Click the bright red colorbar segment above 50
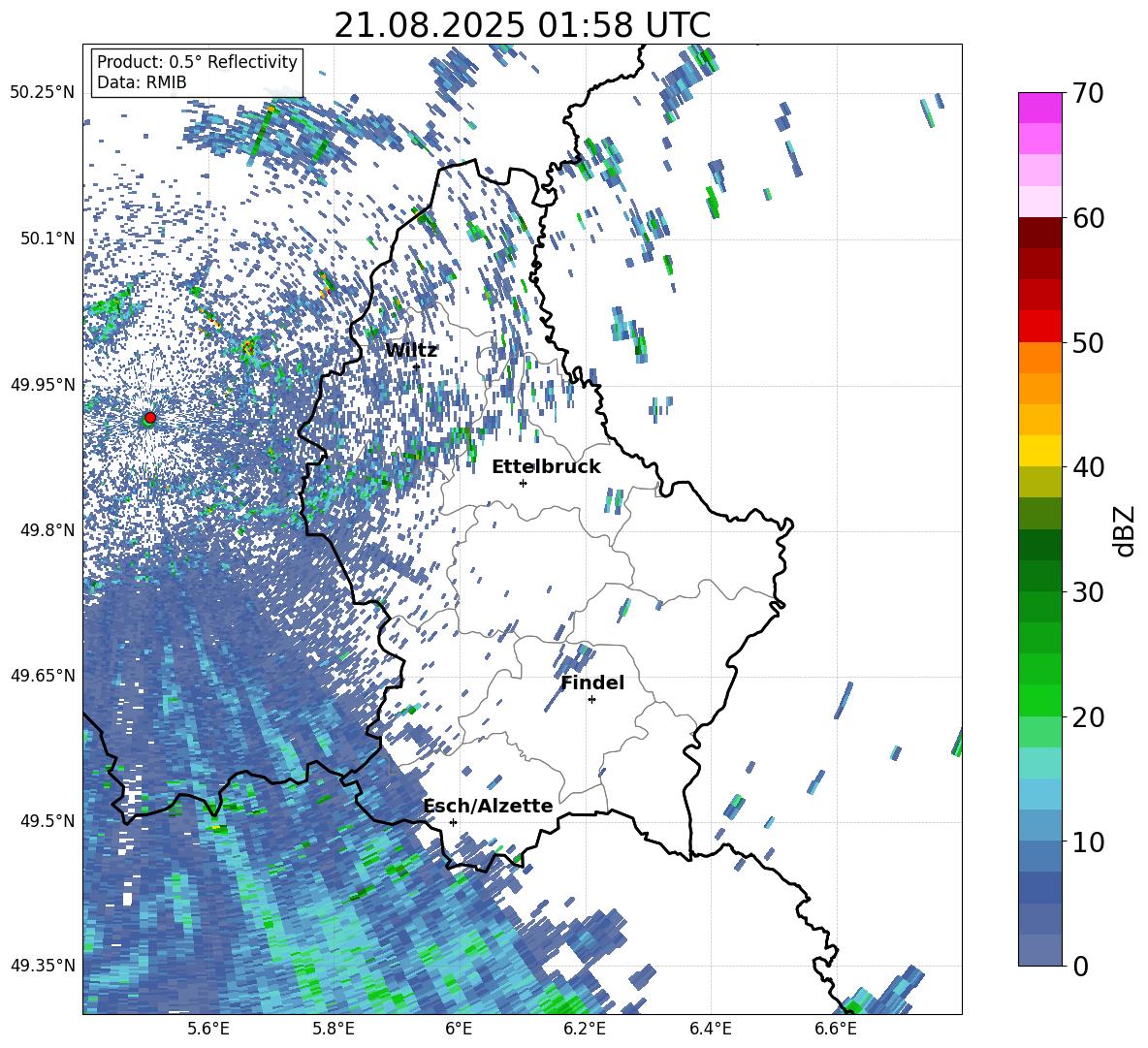This screenshot has width=1148, height=1048. pos(1039,327)
